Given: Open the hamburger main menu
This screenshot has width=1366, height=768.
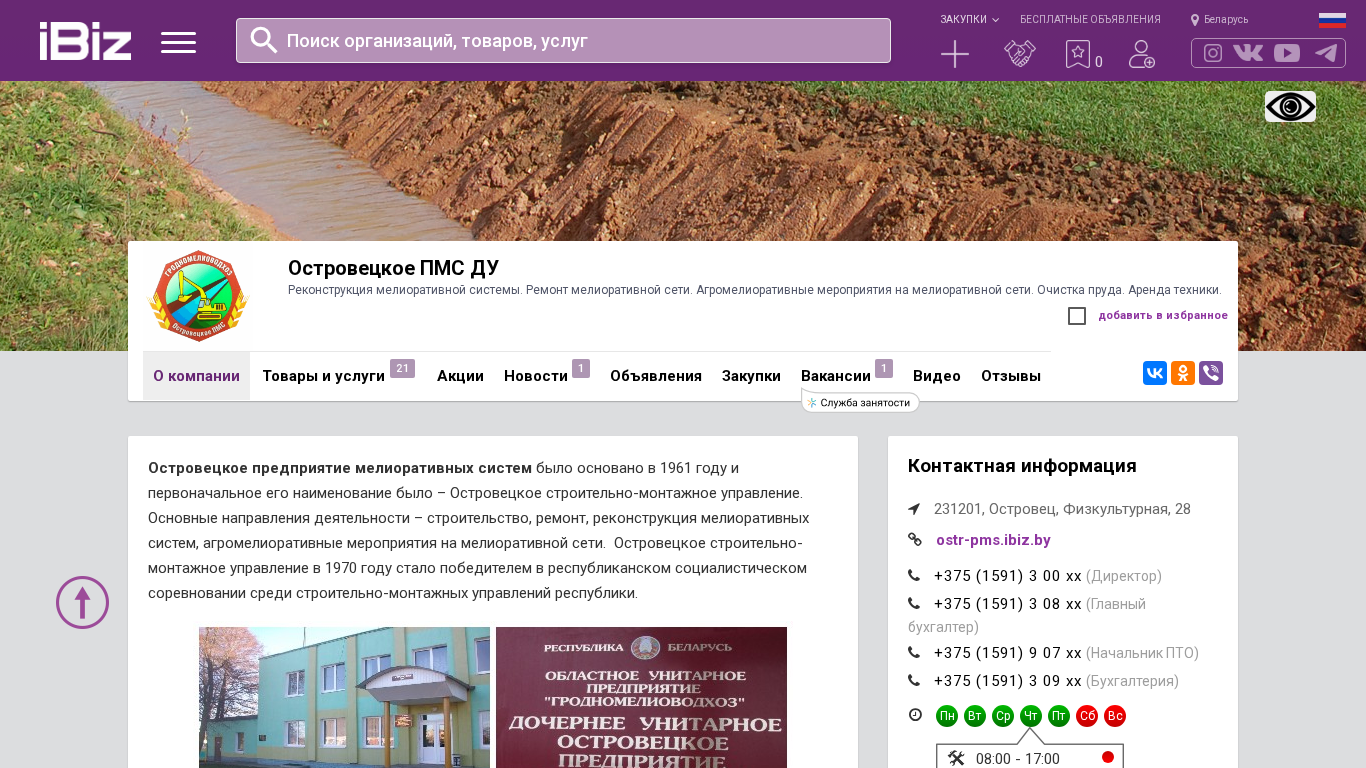Looking at the screenshot, I should tap(178, 42).
